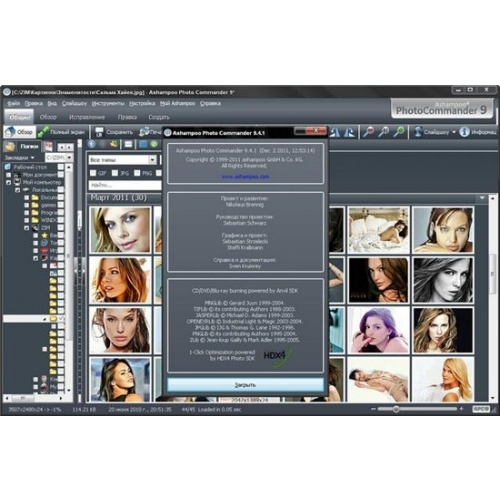Viewport: 500px width, 500px height.
Task: Click the star folder icon under ZIM
Action: point(44,235)
